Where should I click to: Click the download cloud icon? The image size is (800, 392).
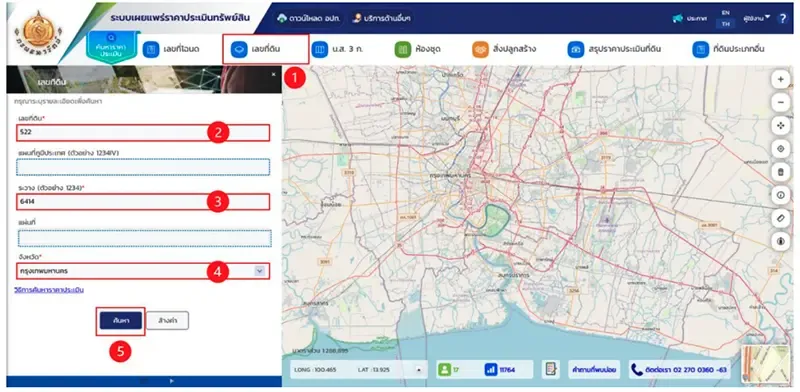tap(282, 18)
